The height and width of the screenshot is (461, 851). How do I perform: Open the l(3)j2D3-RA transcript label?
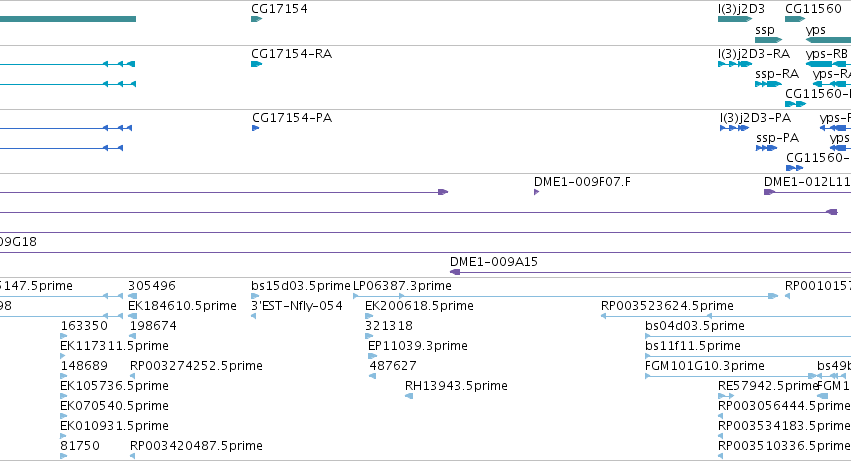pos(754,54)
